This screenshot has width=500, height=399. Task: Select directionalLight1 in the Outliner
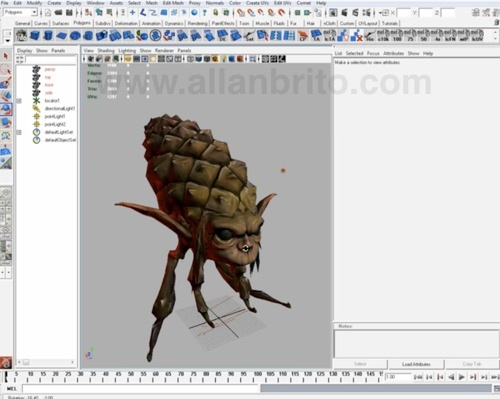[60, 109]
